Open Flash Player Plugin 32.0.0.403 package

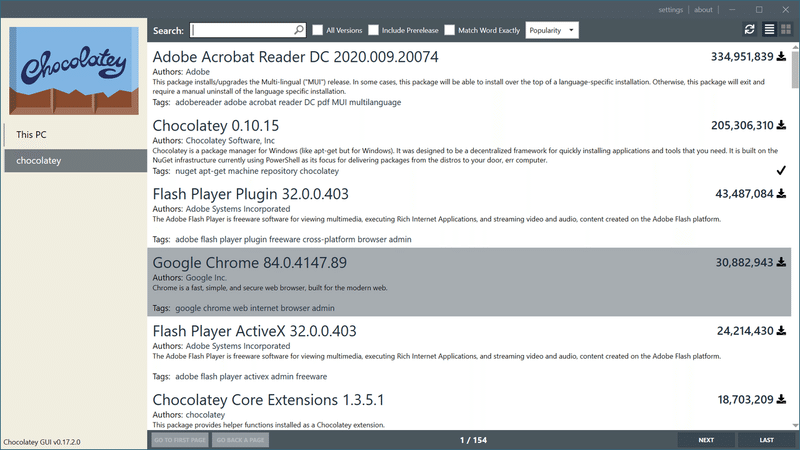[x=251, y=194]
